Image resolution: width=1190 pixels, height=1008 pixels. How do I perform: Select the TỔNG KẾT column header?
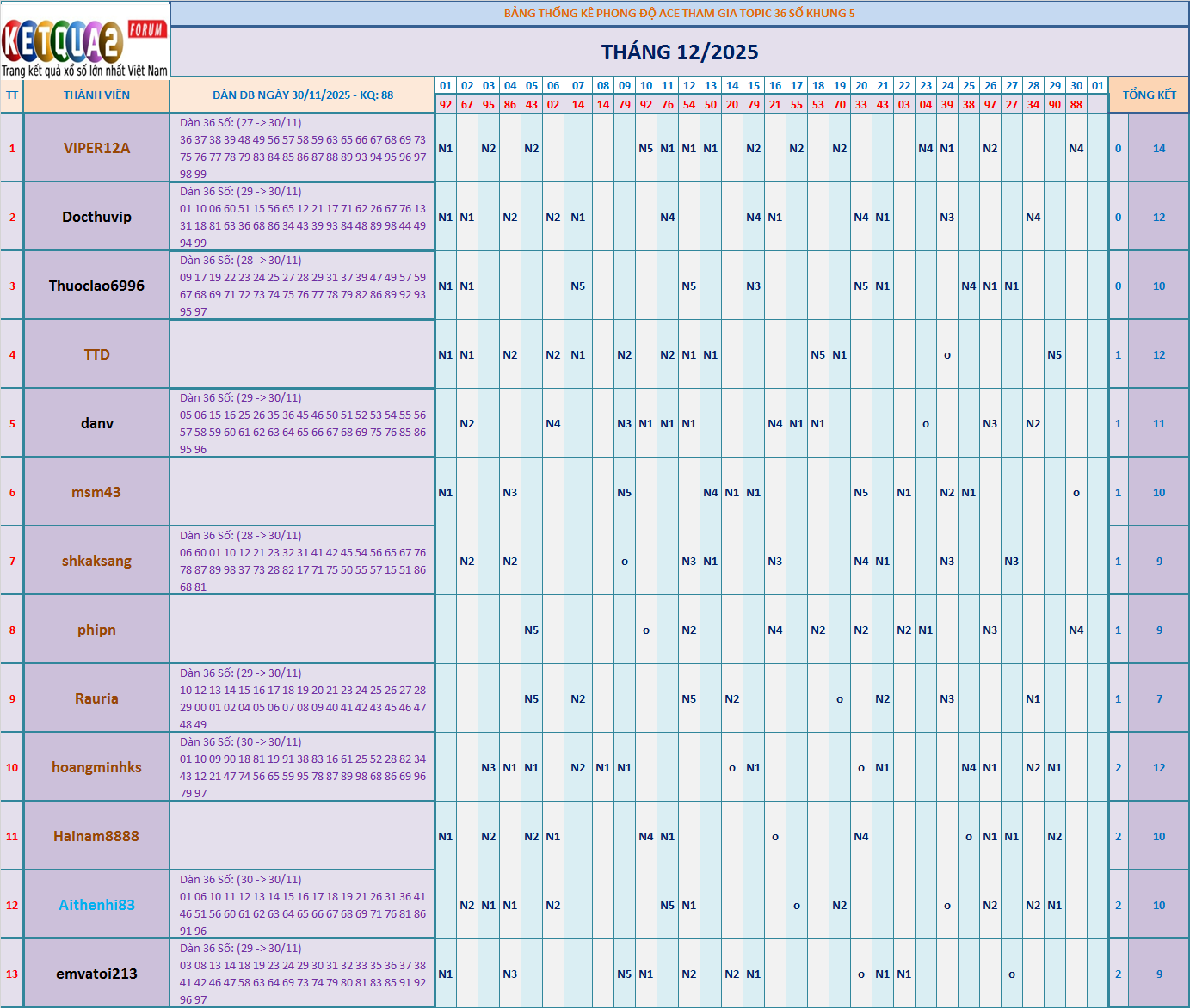coord(1149,95)
